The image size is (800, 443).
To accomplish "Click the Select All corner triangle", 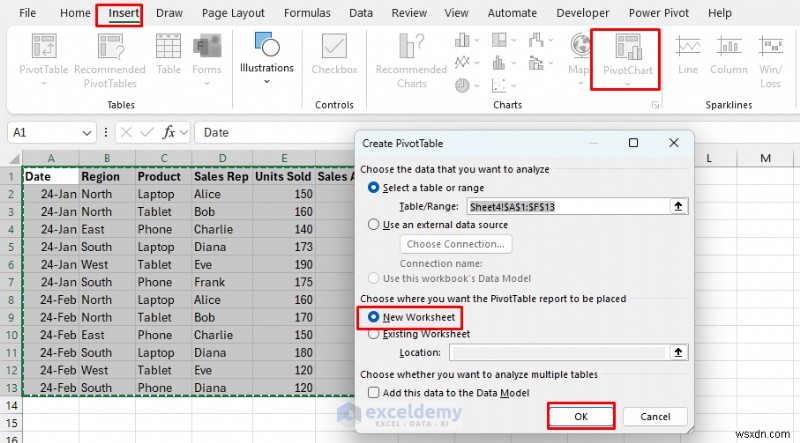I will pos(14,158).
